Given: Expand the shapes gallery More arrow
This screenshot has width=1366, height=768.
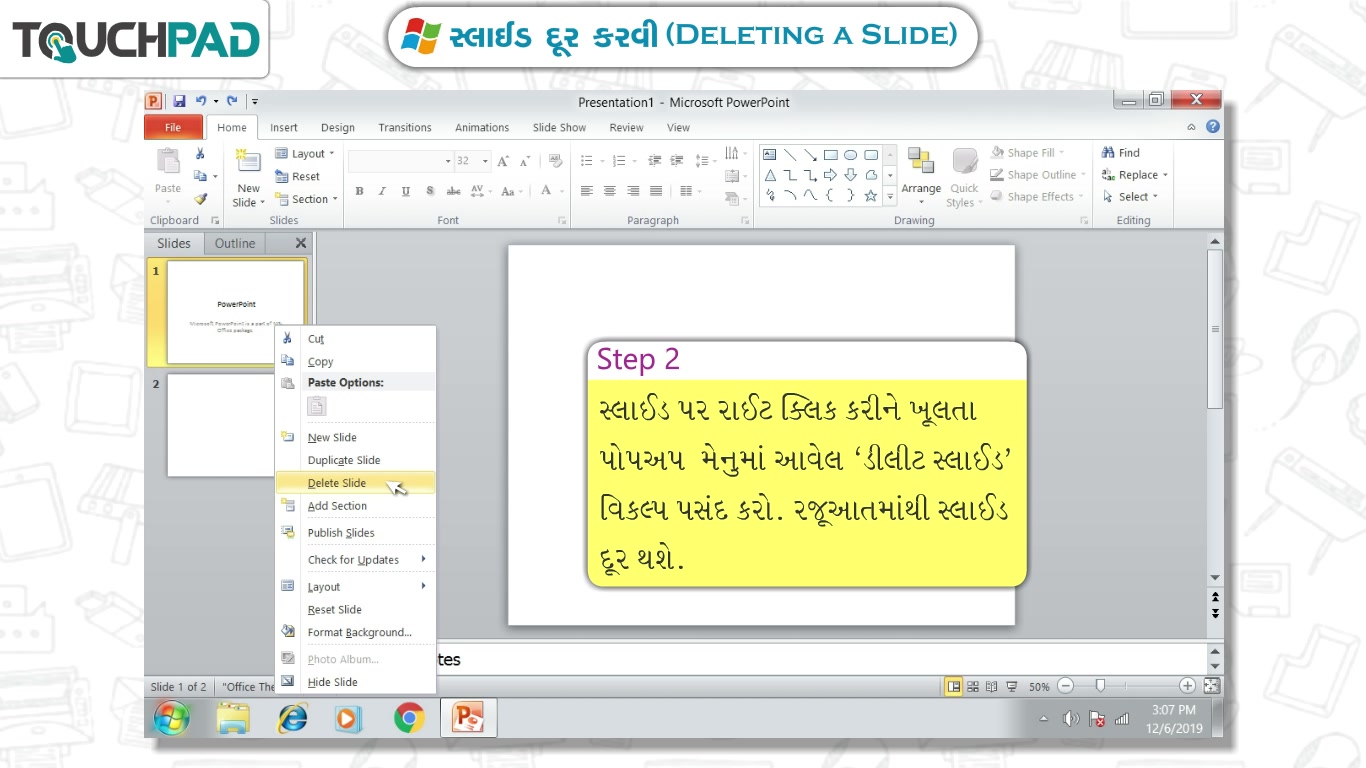Looking at the screenshot, I should [890, 196].
